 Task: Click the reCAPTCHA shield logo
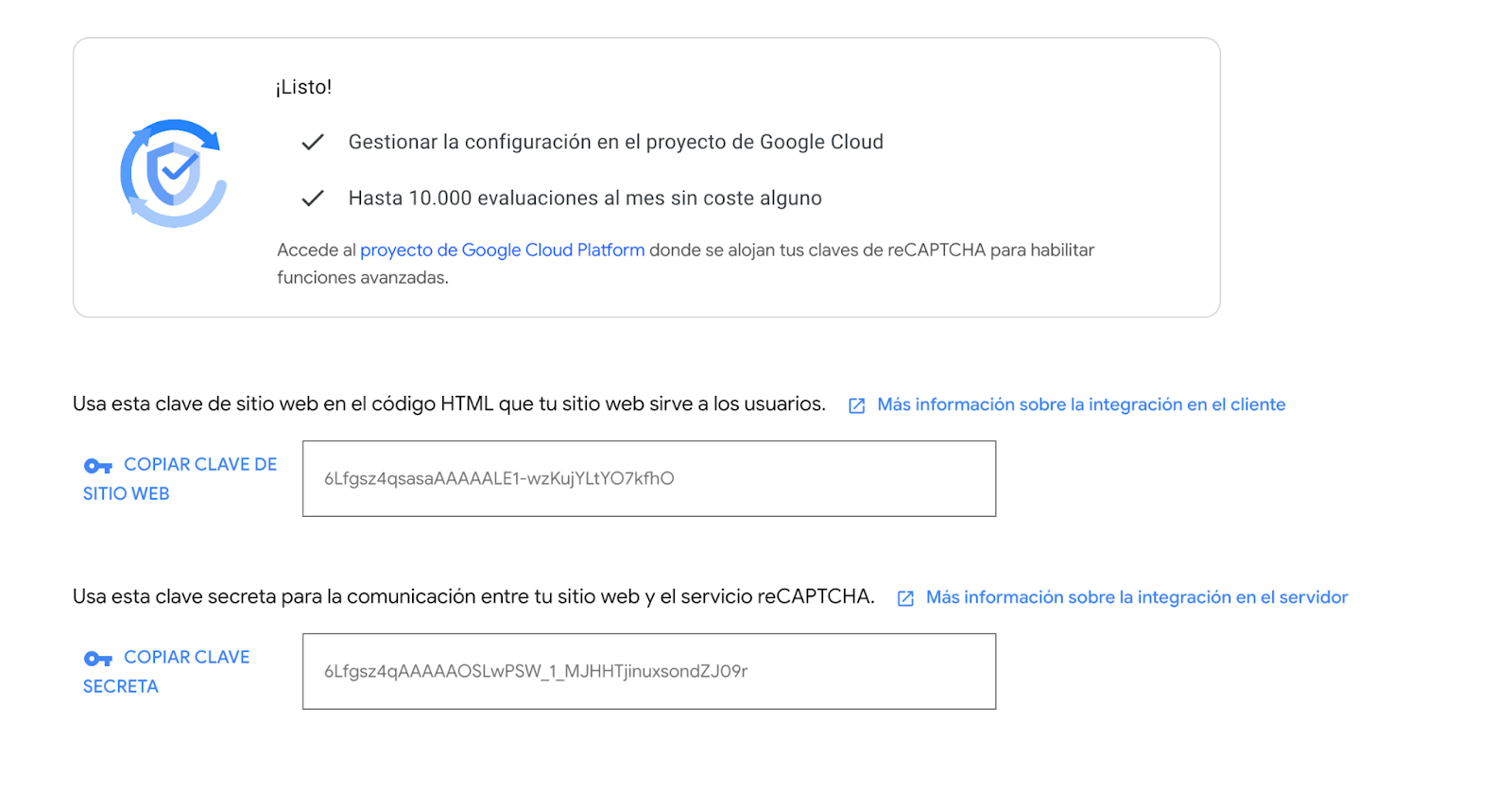(173, 173)
